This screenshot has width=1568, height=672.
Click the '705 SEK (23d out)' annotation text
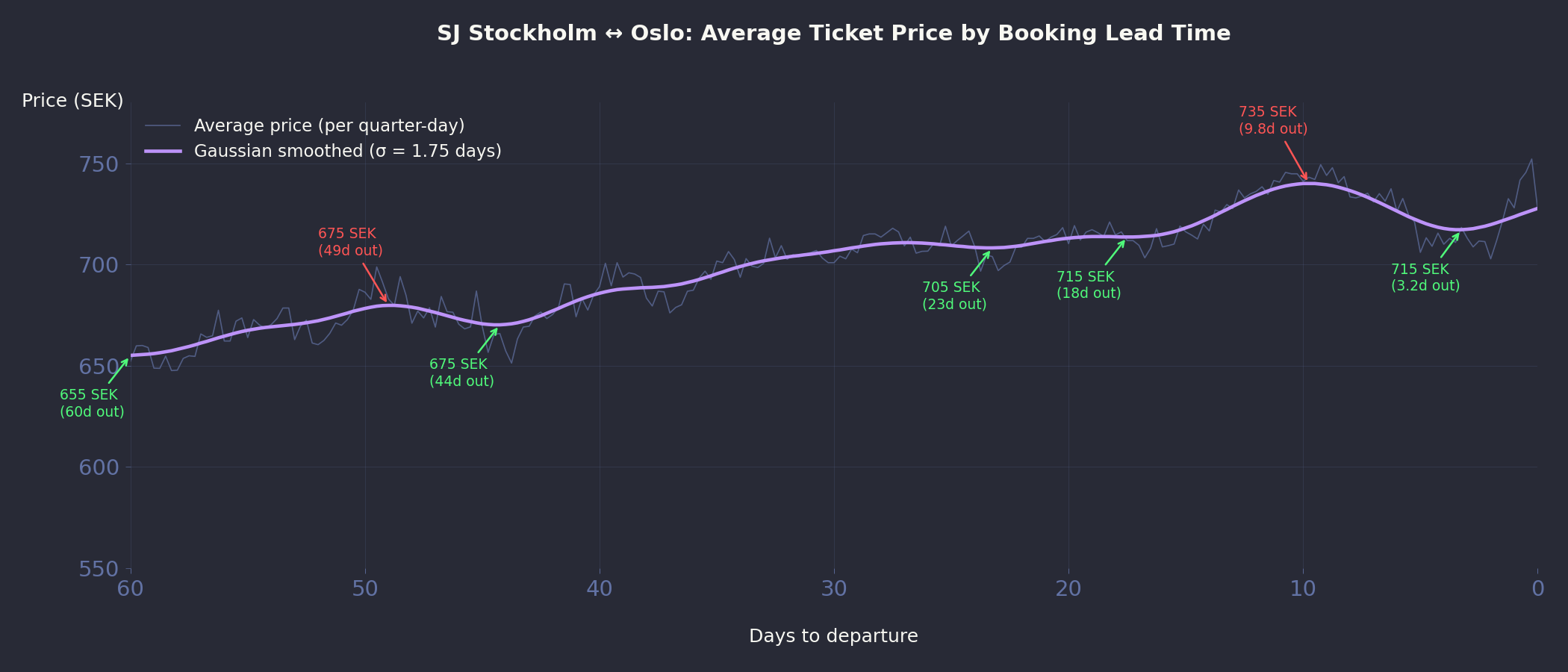(954, 296)
